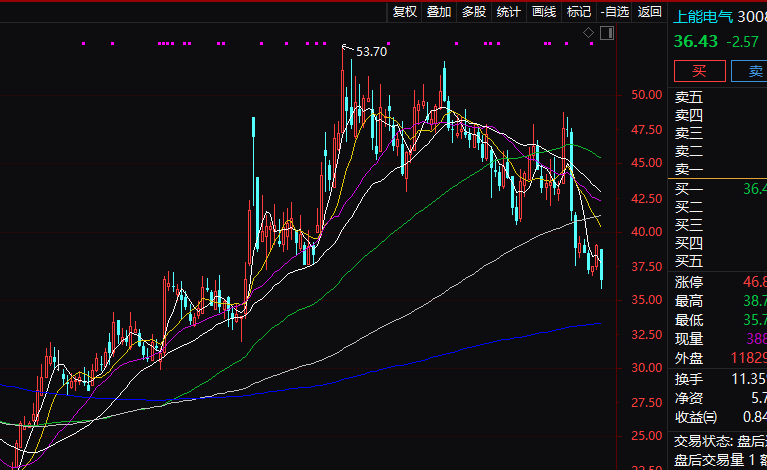Viewport: 767px width, 470px height.
Task: Click the blue 卖 sell button
Action: tap(750, 70)
